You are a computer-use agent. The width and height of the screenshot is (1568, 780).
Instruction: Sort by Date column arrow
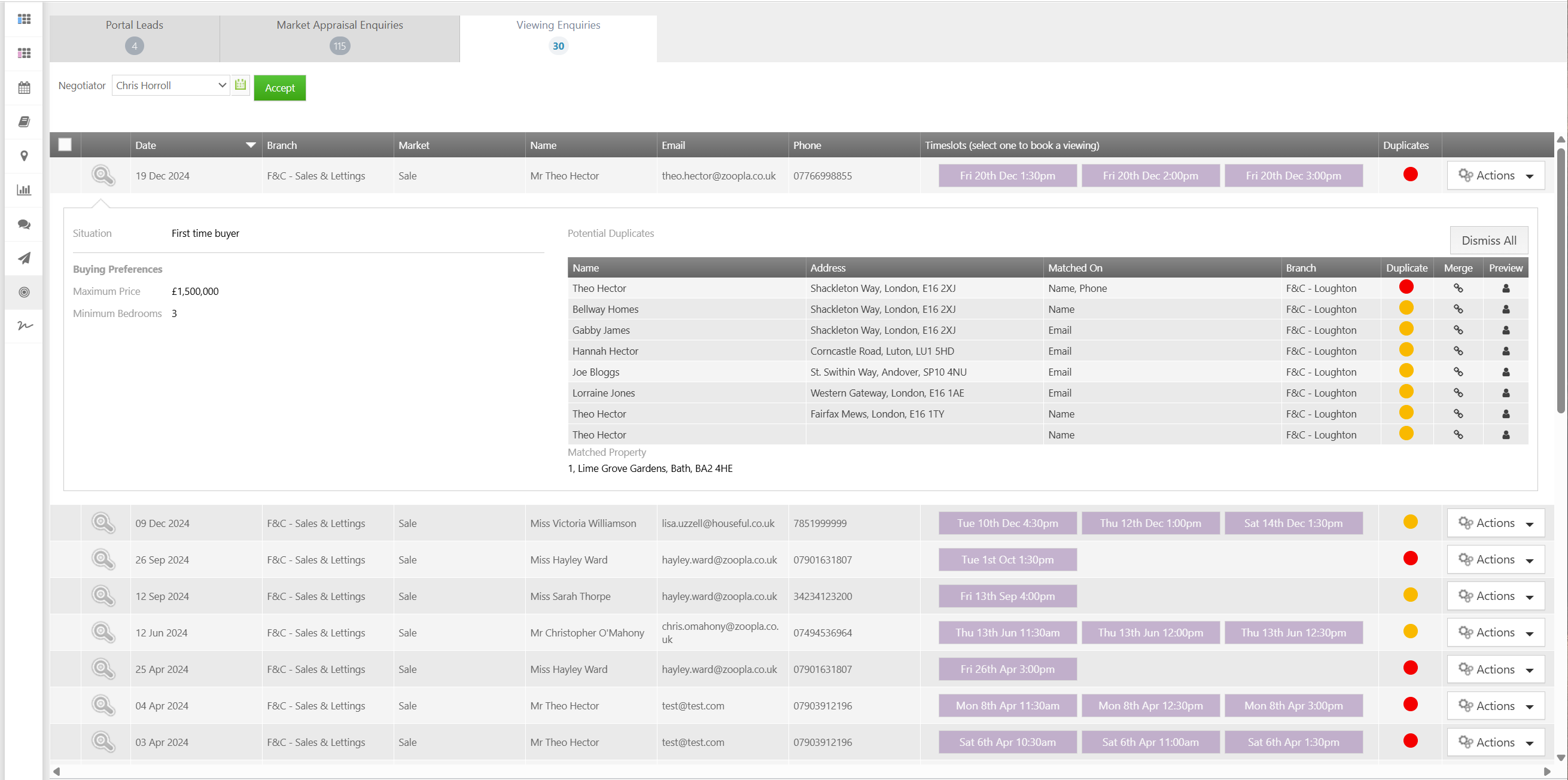pos(250,145)
